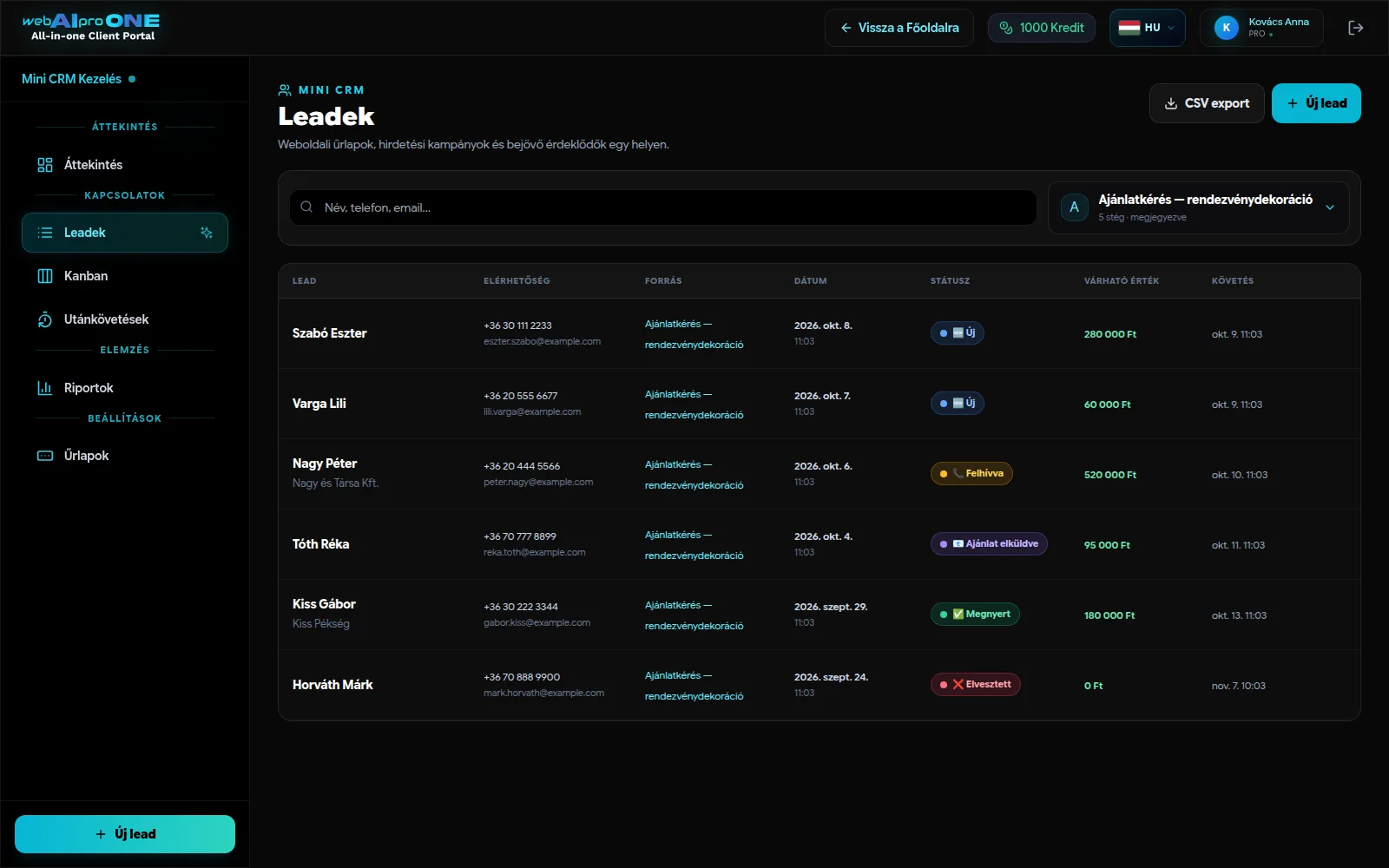
Task: Click the DÁTUM column header
Action: [x=810, y=281]
